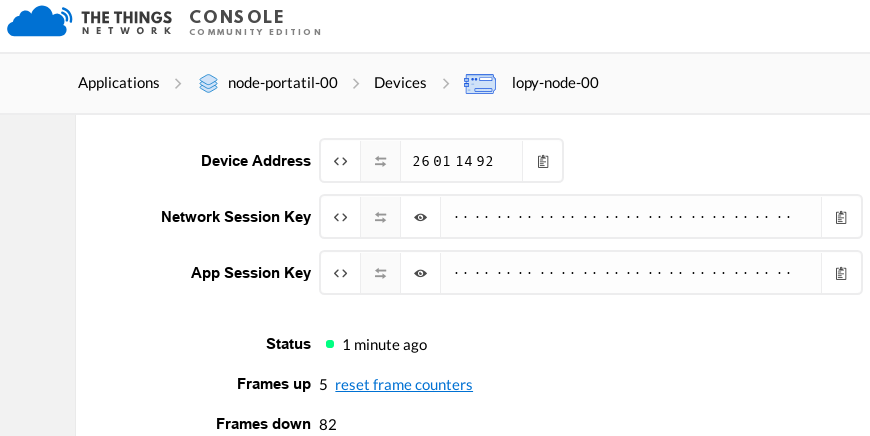Click the hidden Network Session Key field
870x436 pixels.
[631, 217]
